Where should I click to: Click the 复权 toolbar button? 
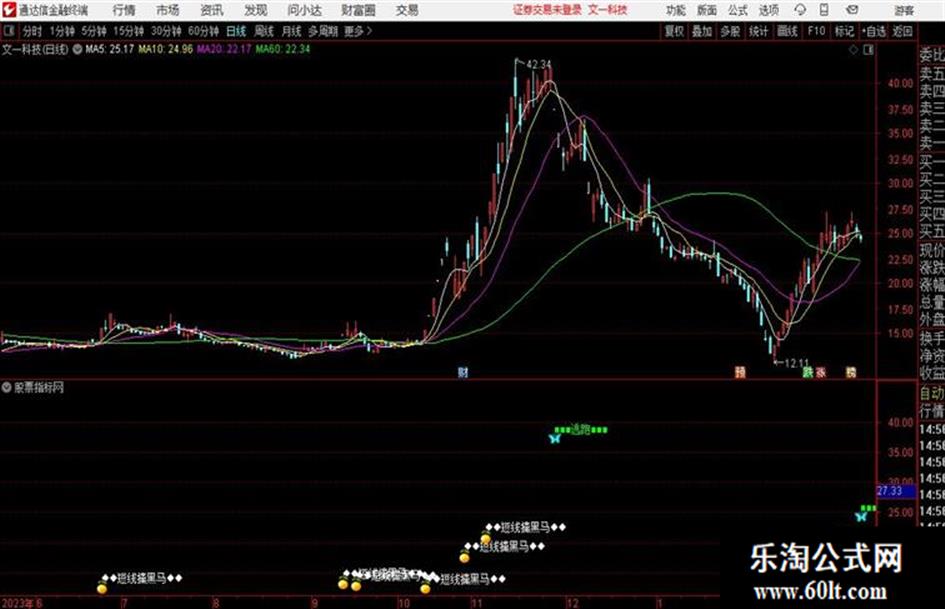coord(674,31)
